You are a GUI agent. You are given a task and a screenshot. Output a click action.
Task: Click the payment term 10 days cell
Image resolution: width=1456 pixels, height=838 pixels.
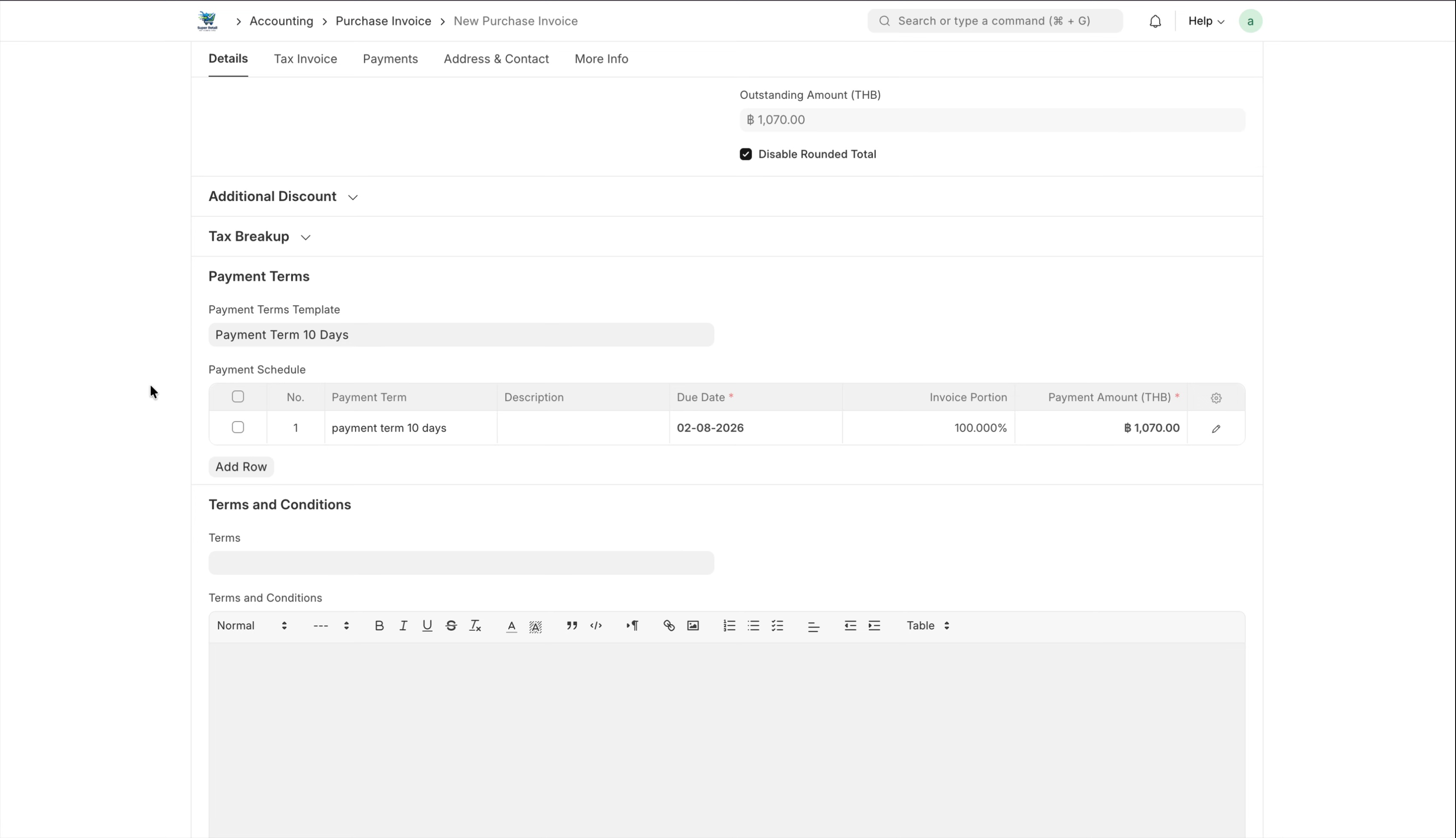411,428
